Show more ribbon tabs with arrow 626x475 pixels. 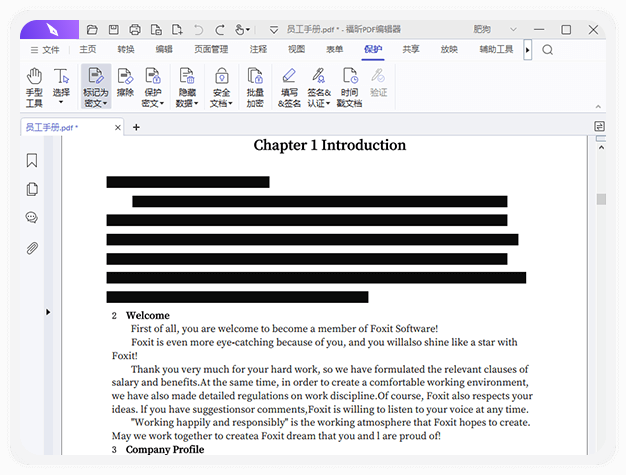tap(527, 50)
